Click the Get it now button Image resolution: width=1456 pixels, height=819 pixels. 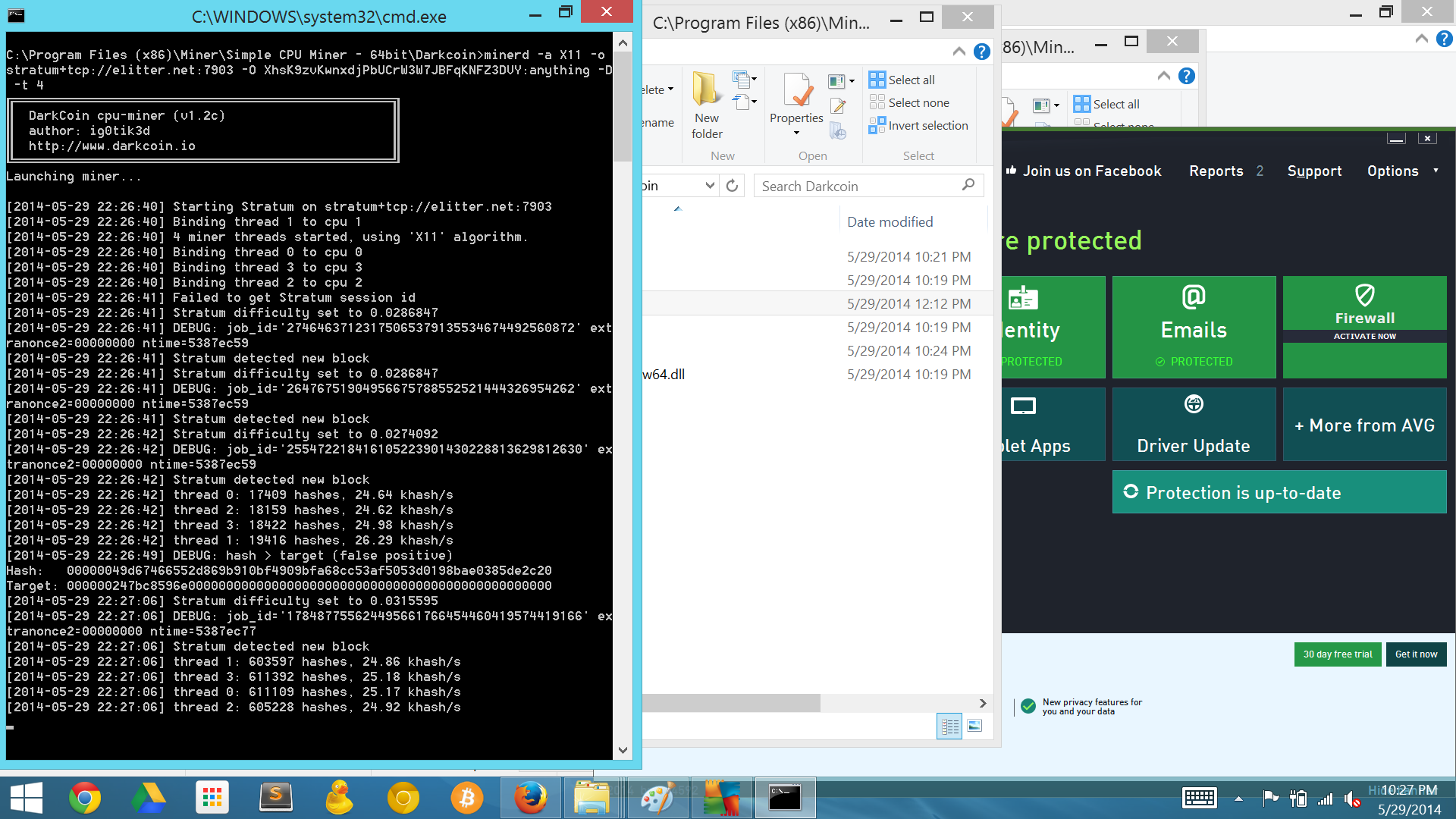pos(1416,654)
